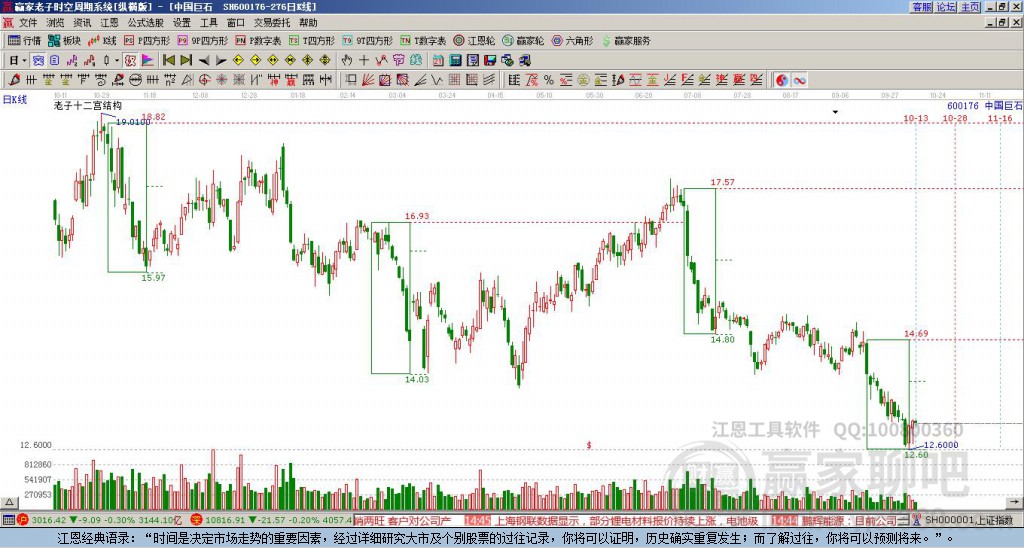Click the 沪 Shanghai index status icon

[x=22, y=521]
